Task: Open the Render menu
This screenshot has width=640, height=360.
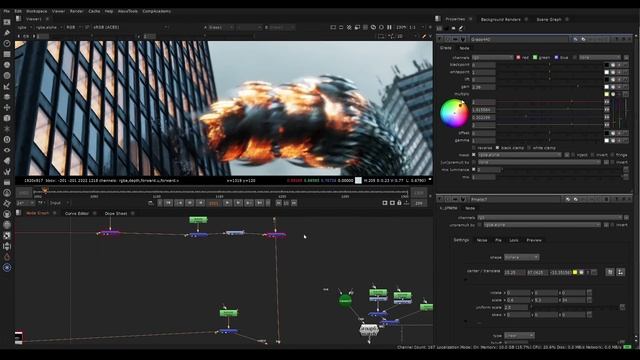Action: (76, 11)
